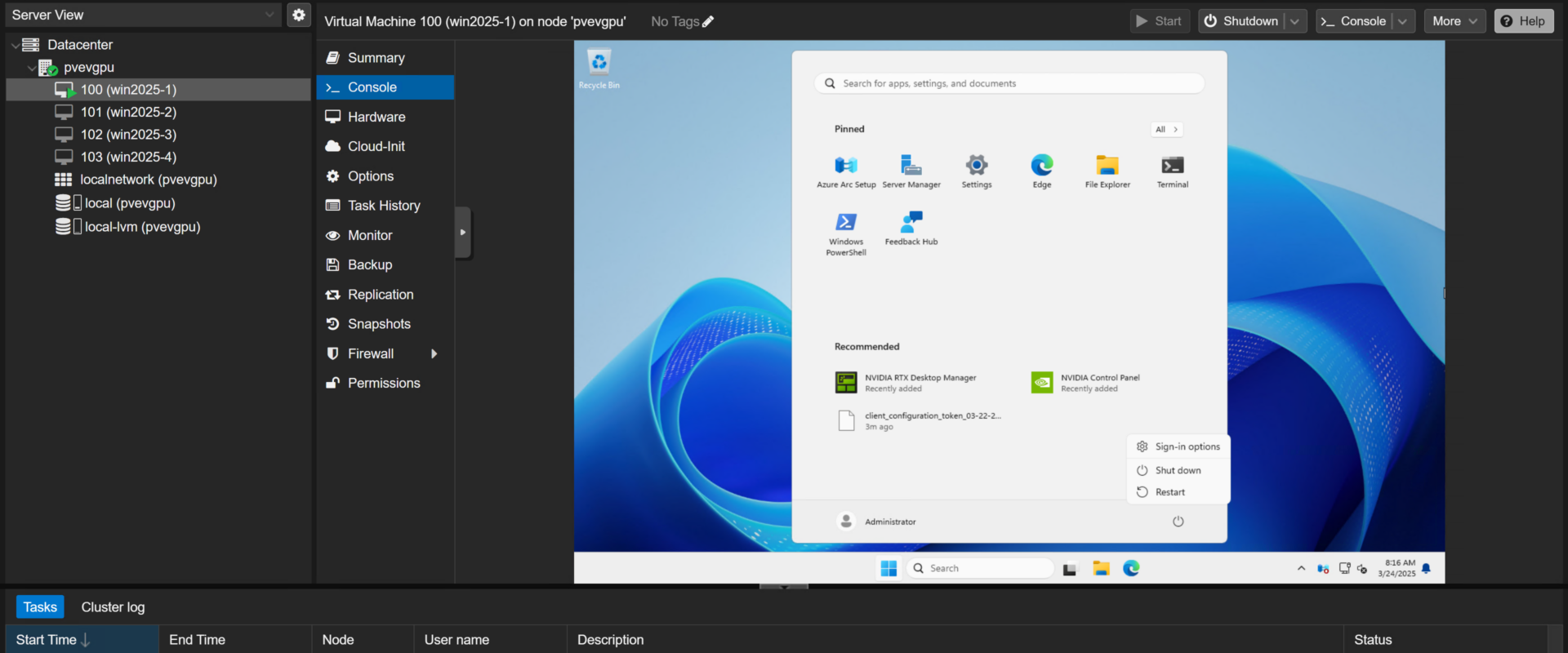Screen dimensions: 1568x653
Task: Select the Recycle Bin desktop icon
Action: click(599, 69)
